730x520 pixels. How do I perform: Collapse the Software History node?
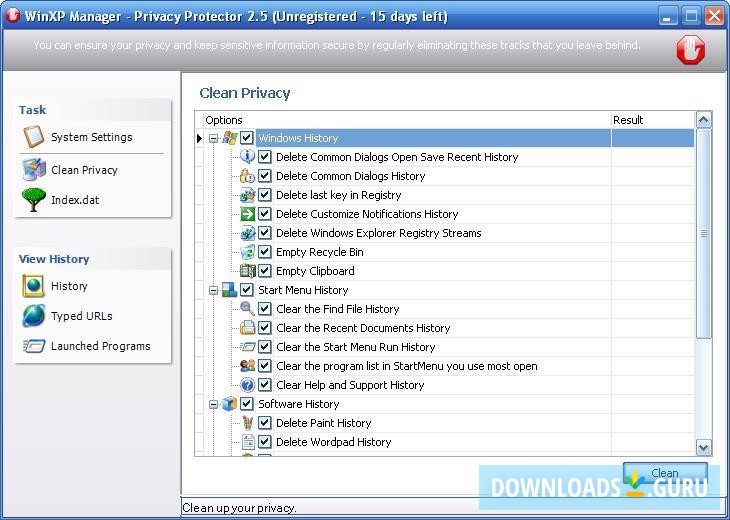pyautogui.click(x=213, y=404)
